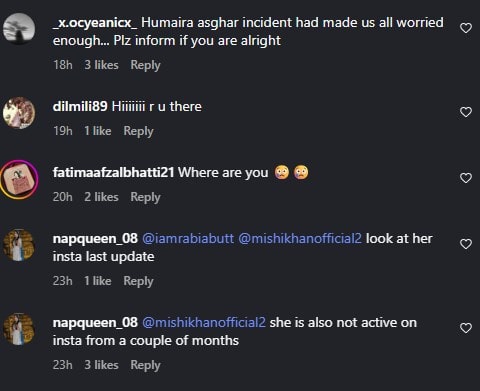The image size is (480, 391).
Task: Show 3 likes on the last comment
Action: [x=101, y=365]
